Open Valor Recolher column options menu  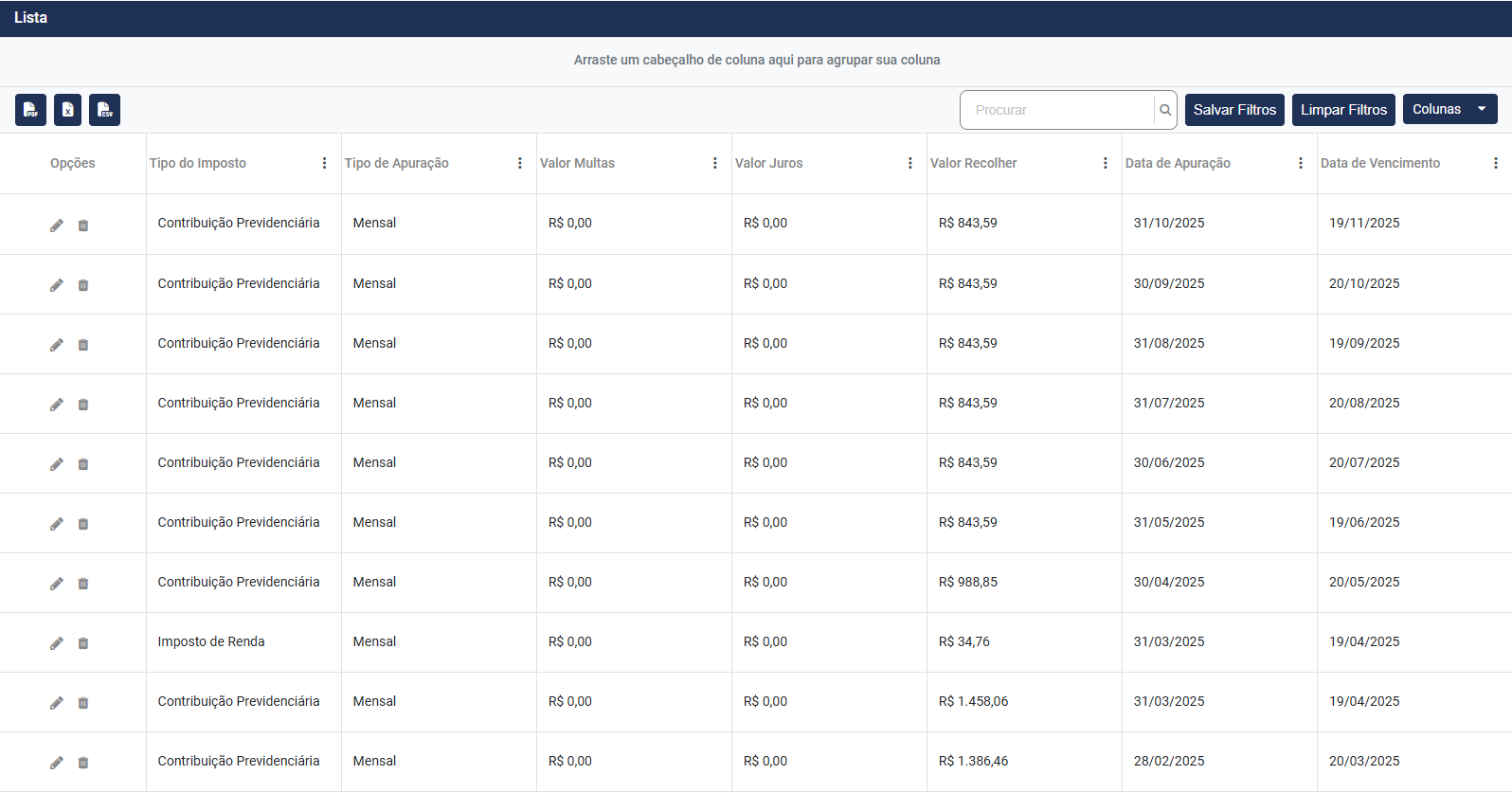pos(1105,163)
